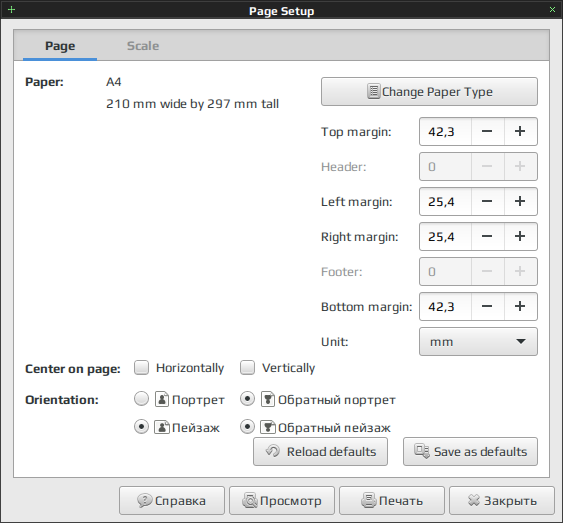Click the Portrait orientation page icon
The height and width of the screenshot is (523, 563).
(162, 399)
